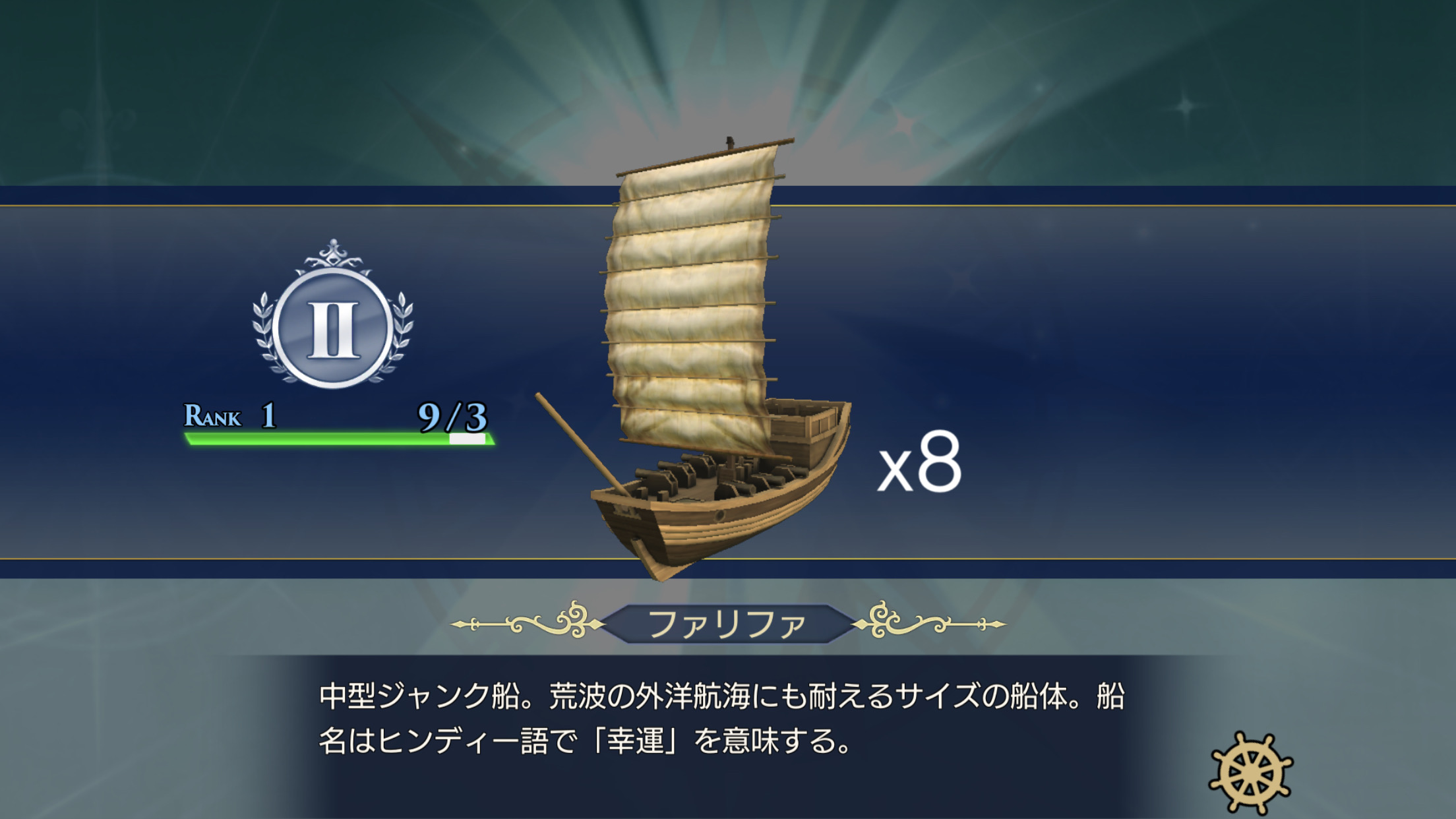Viewport: 1456px width, 819px height.
Task: Tap the golden ship's wheel icon
Action: tap(1250, 773)
